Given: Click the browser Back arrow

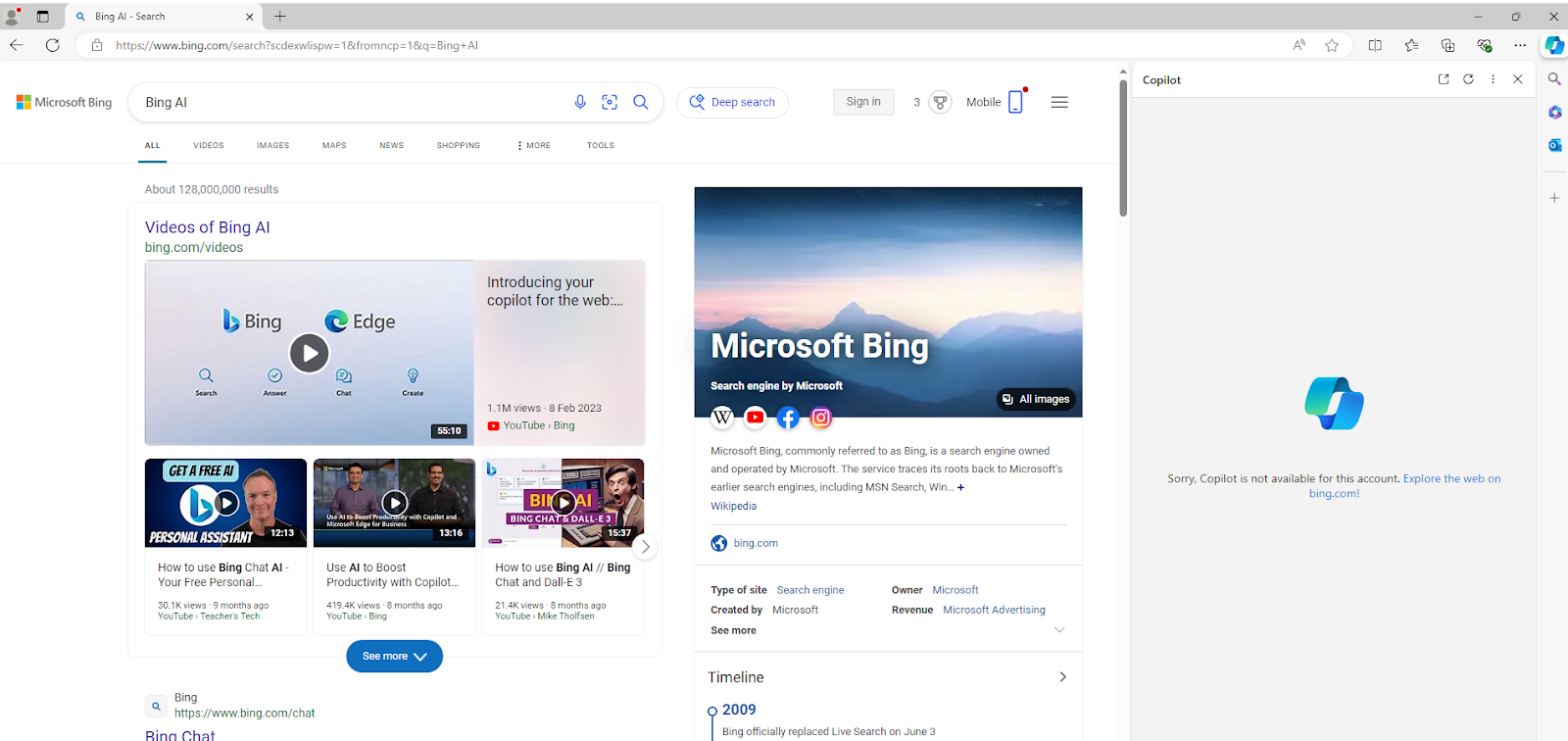Looking at the screenshot, I should [17, 45].
